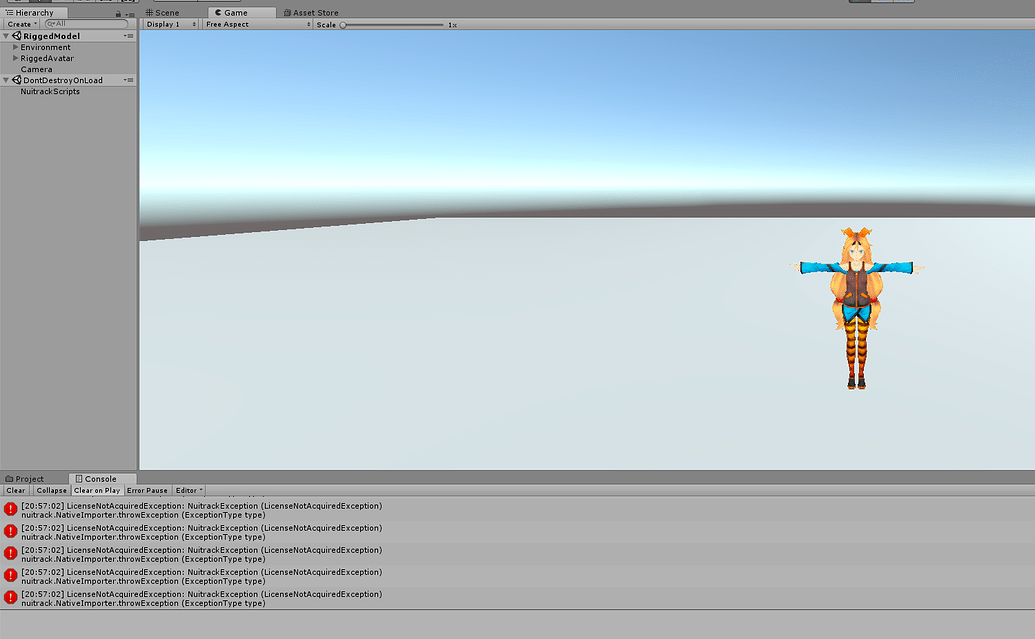The image size is (1035, 639).
Task: Disable Clear on Play
Action: point(97,490)
